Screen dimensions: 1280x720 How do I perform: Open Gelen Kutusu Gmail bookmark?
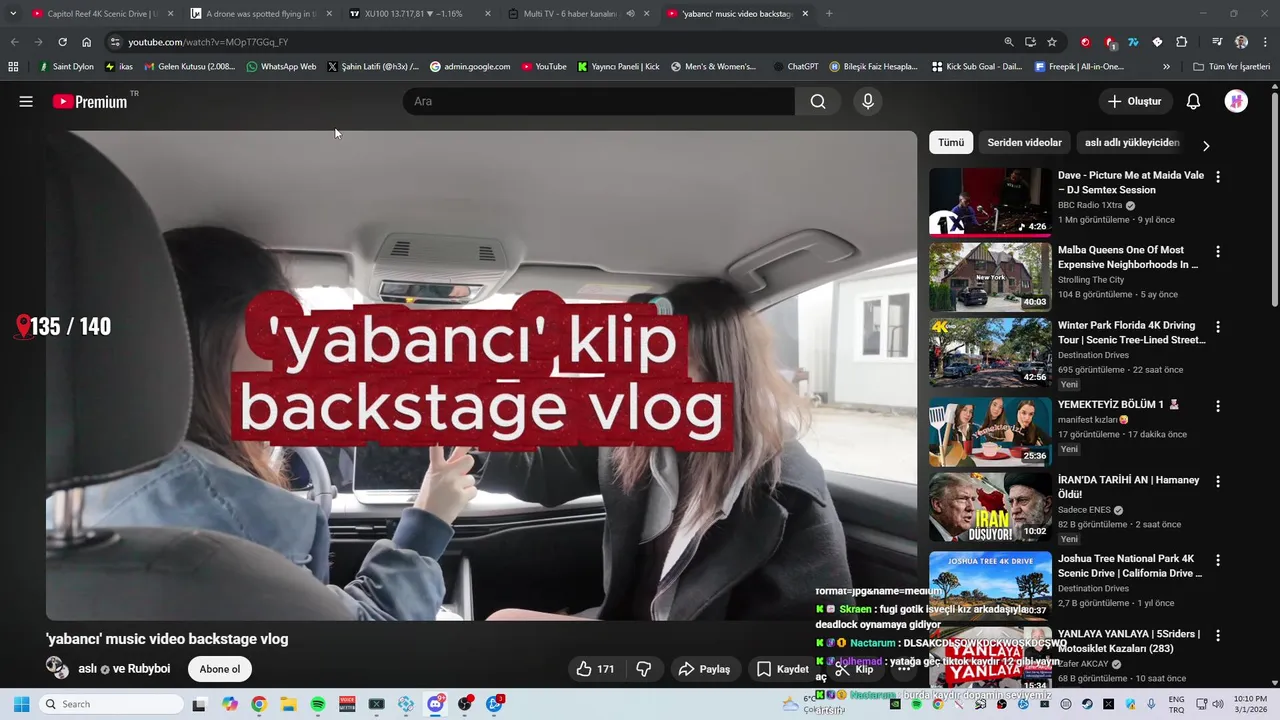pos(189,67)
